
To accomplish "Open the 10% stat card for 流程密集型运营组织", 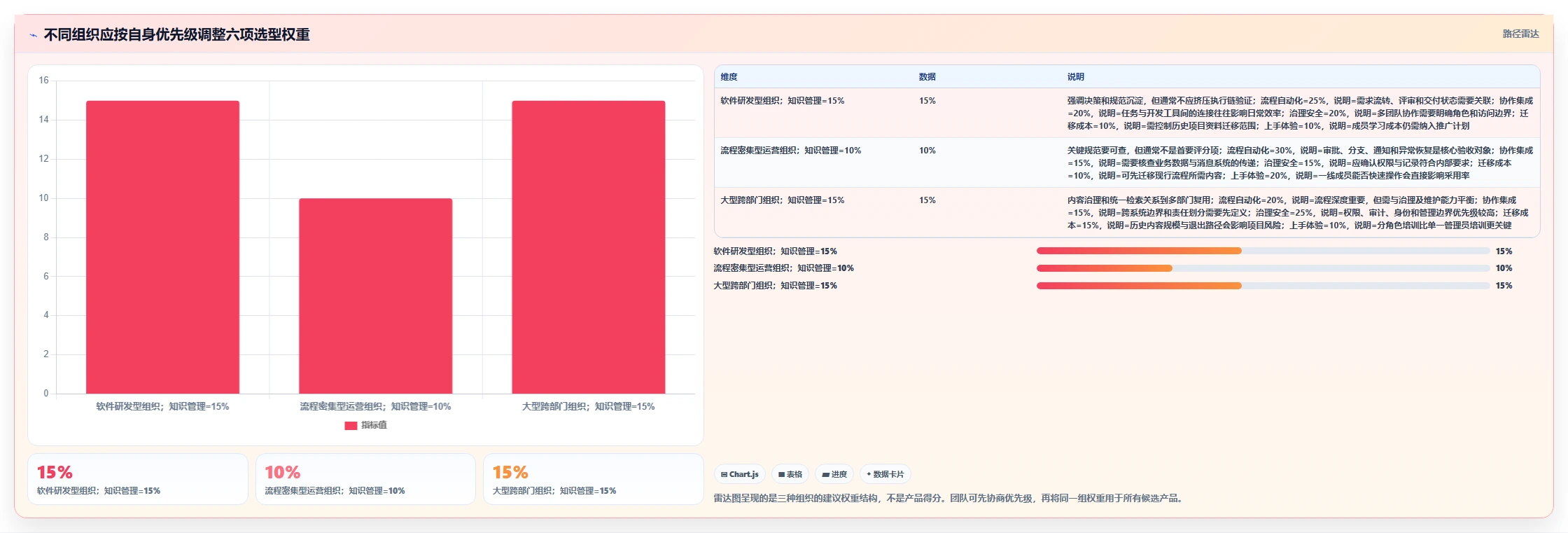I will tap(365, 479).
